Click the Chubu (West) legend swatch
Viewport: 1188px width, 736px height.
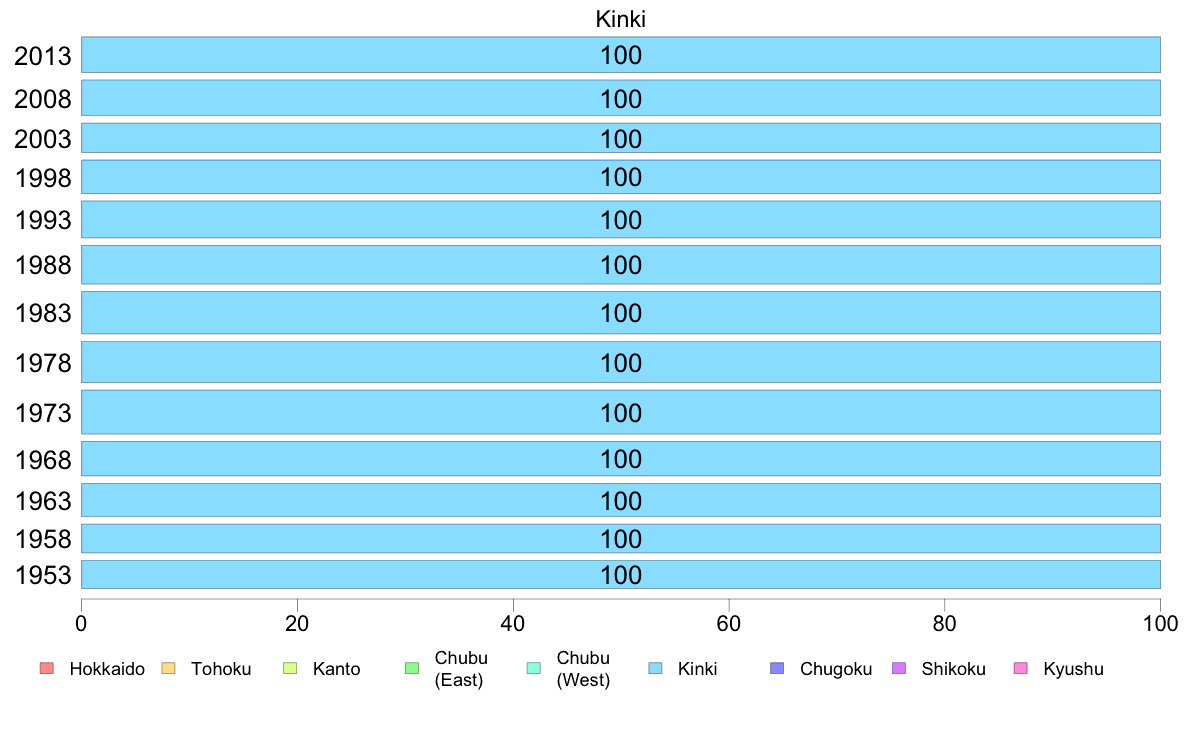533,668
